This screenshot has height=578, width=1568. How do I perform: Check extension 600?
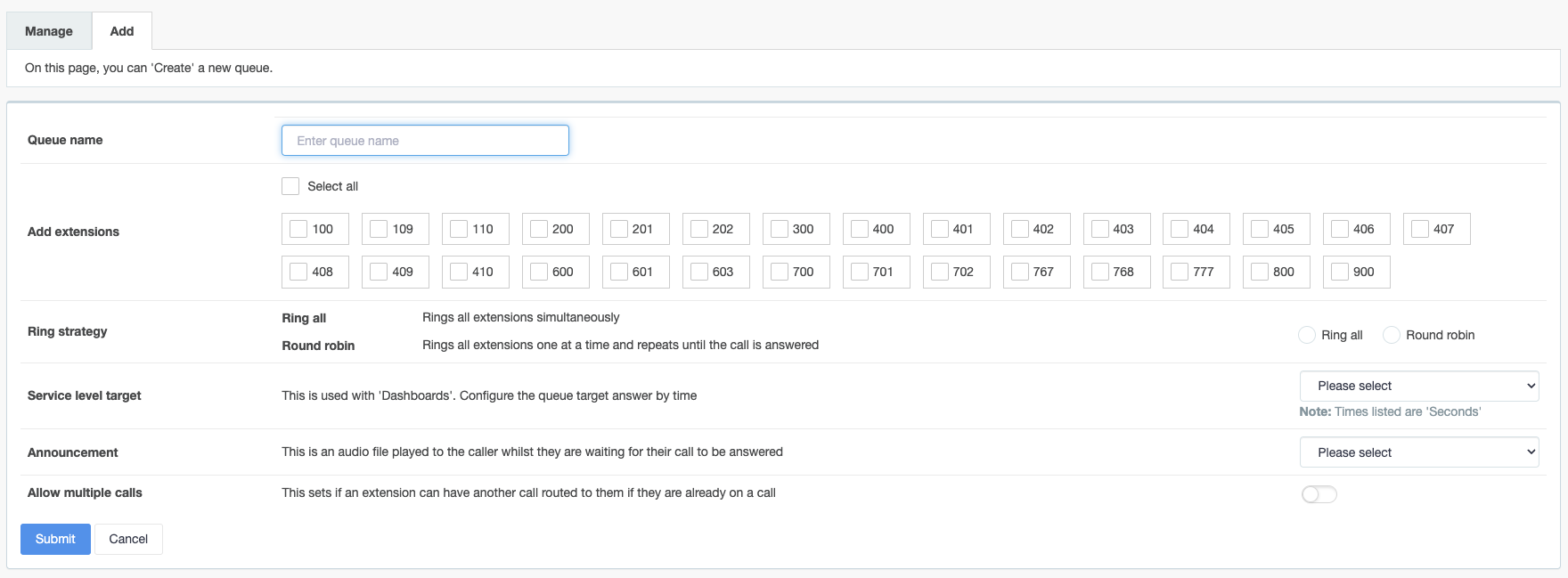[x=539, y=272]
